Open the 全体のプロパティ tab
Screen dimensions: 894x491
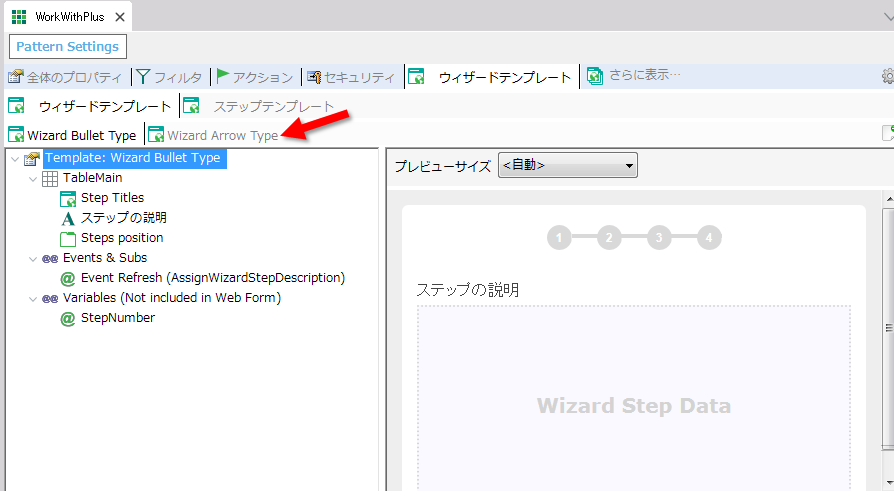coord(65,77)
